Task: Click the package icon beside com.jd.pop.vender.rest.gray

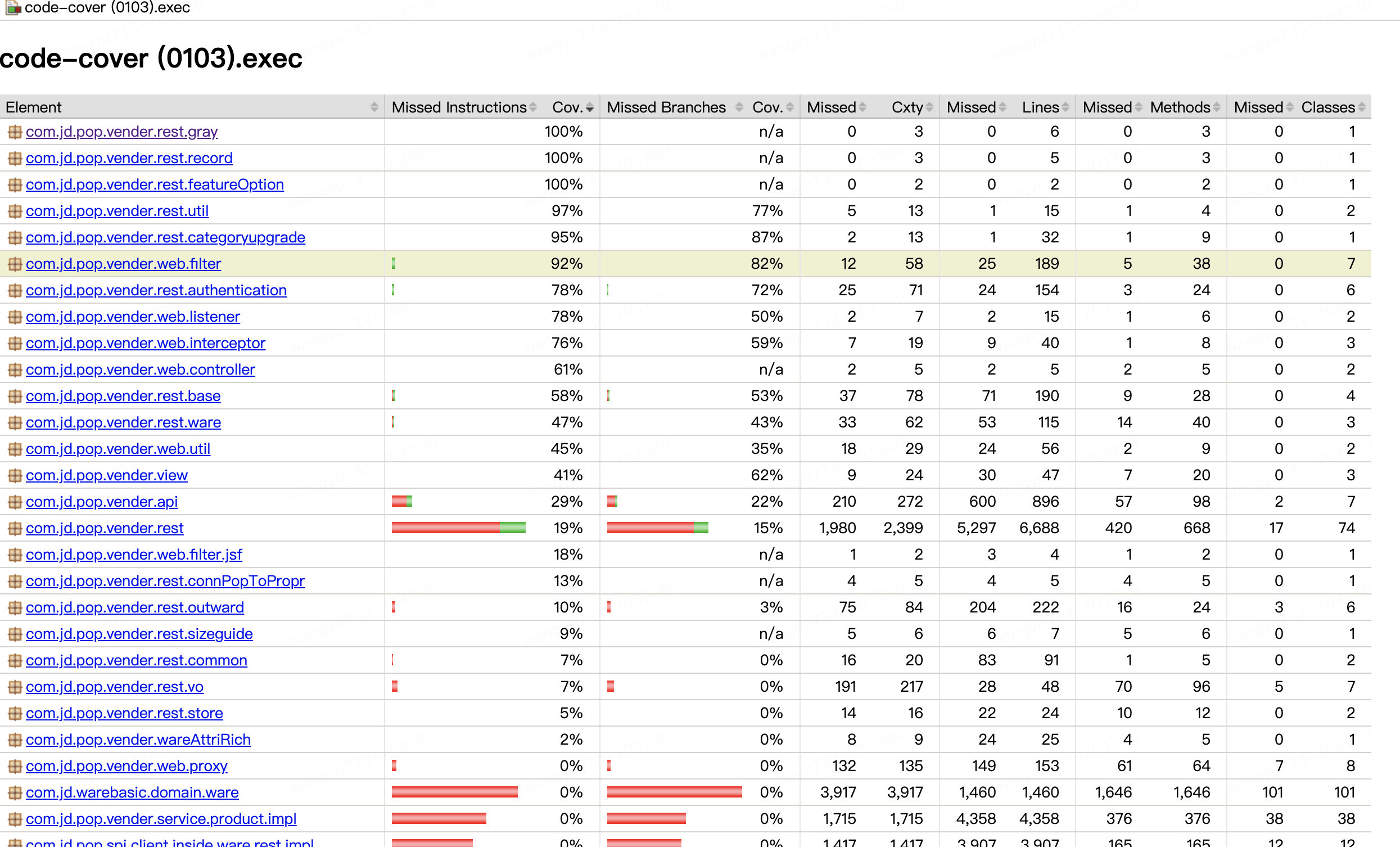Action: point(15,132)
